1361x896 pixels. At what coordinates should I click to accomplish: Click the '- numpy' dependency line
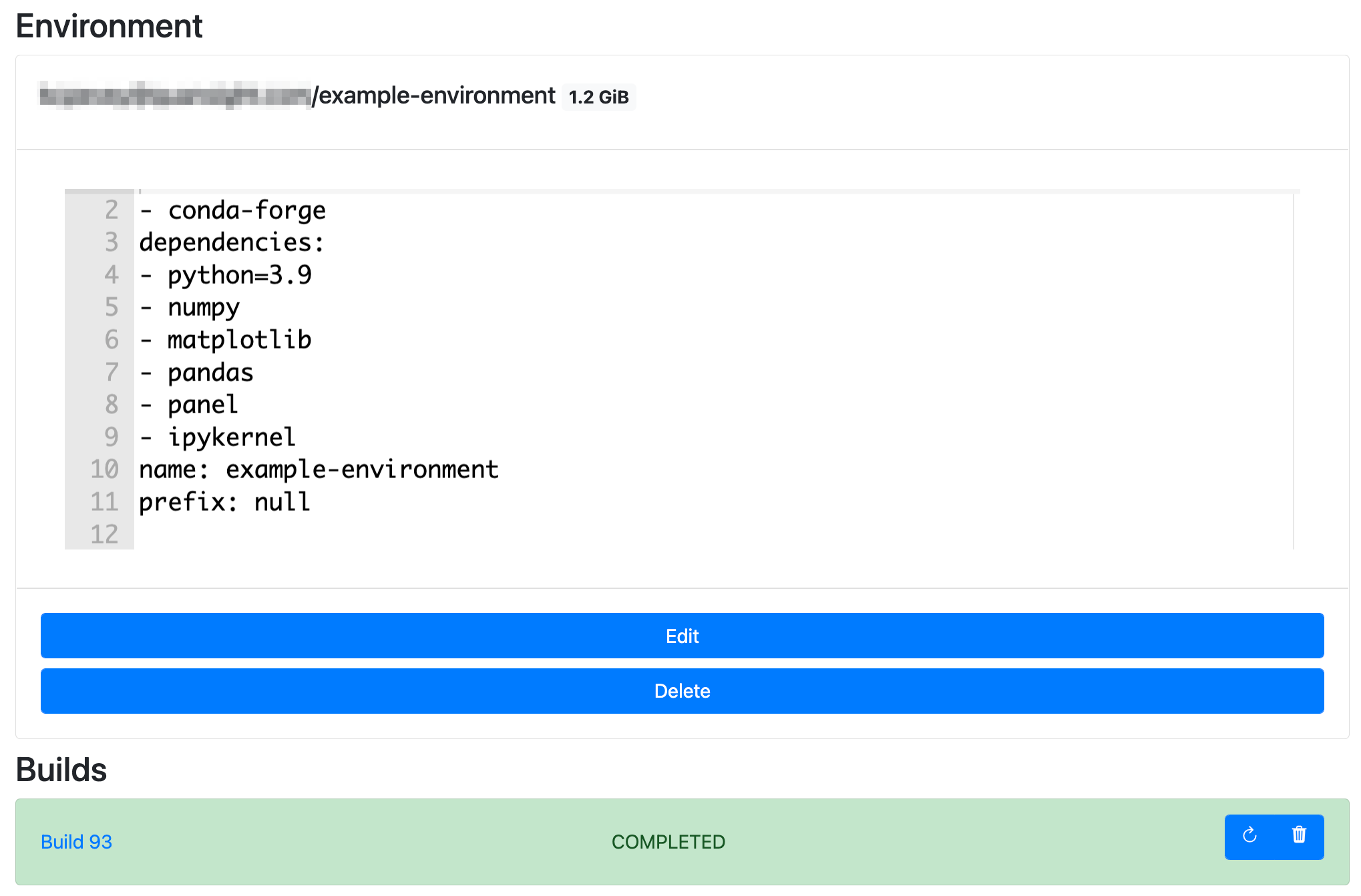click(x=190, y=307)
